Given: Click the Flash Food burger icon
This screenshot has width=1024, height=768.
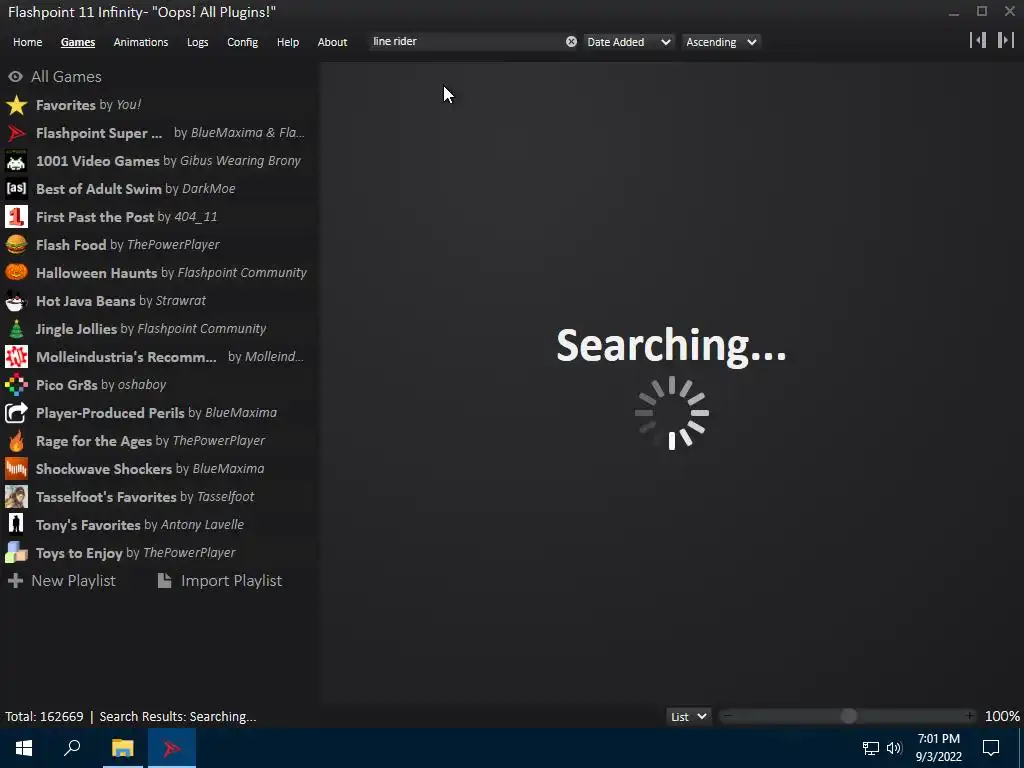Looking at the screenshot, I should point(16,245).
